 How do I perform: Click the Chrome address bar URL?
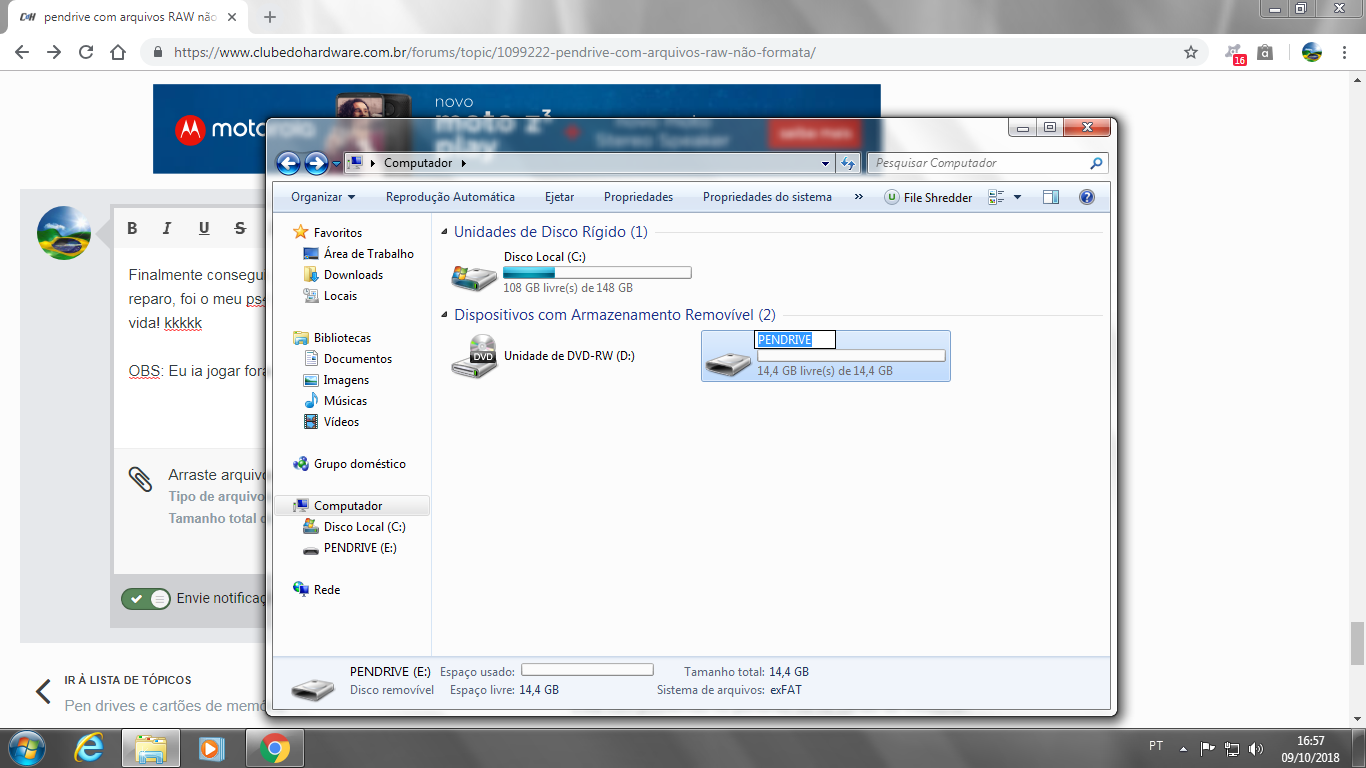pyautogui.click(x=494, y=52)
